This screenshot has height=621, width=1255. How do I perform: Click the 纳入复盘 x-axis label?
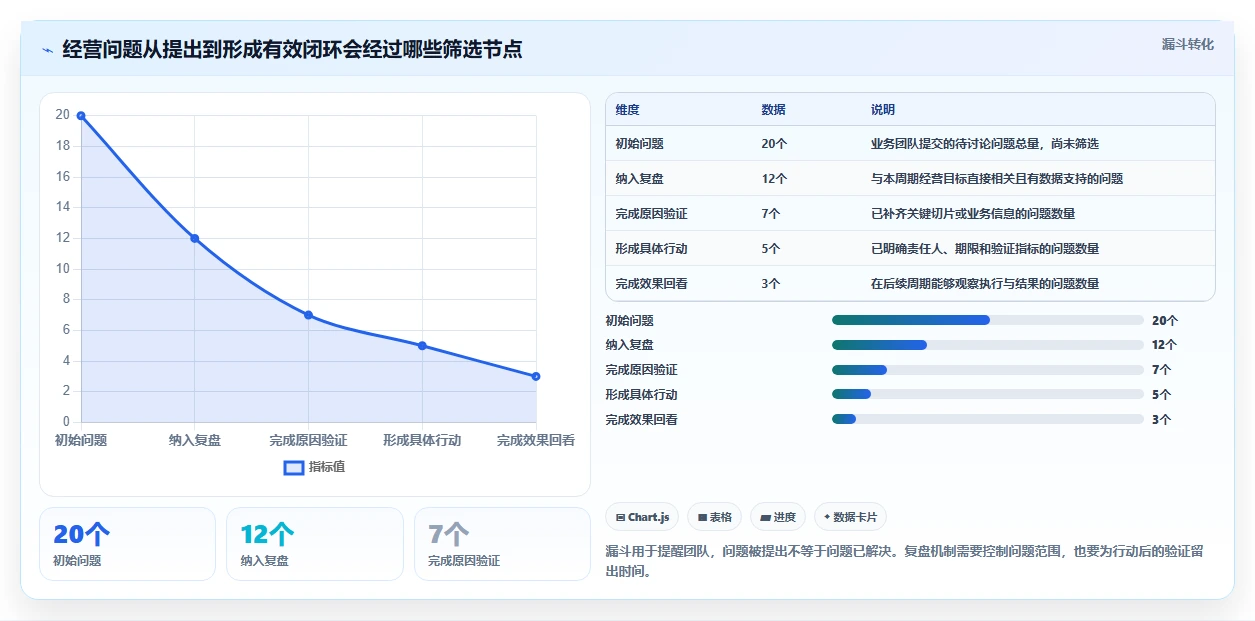coord(195,440)
